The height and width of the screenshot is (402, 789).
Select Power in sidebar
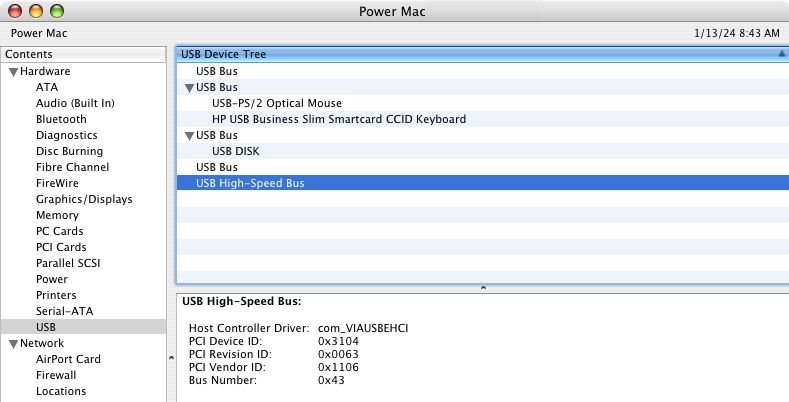point(51,279)
